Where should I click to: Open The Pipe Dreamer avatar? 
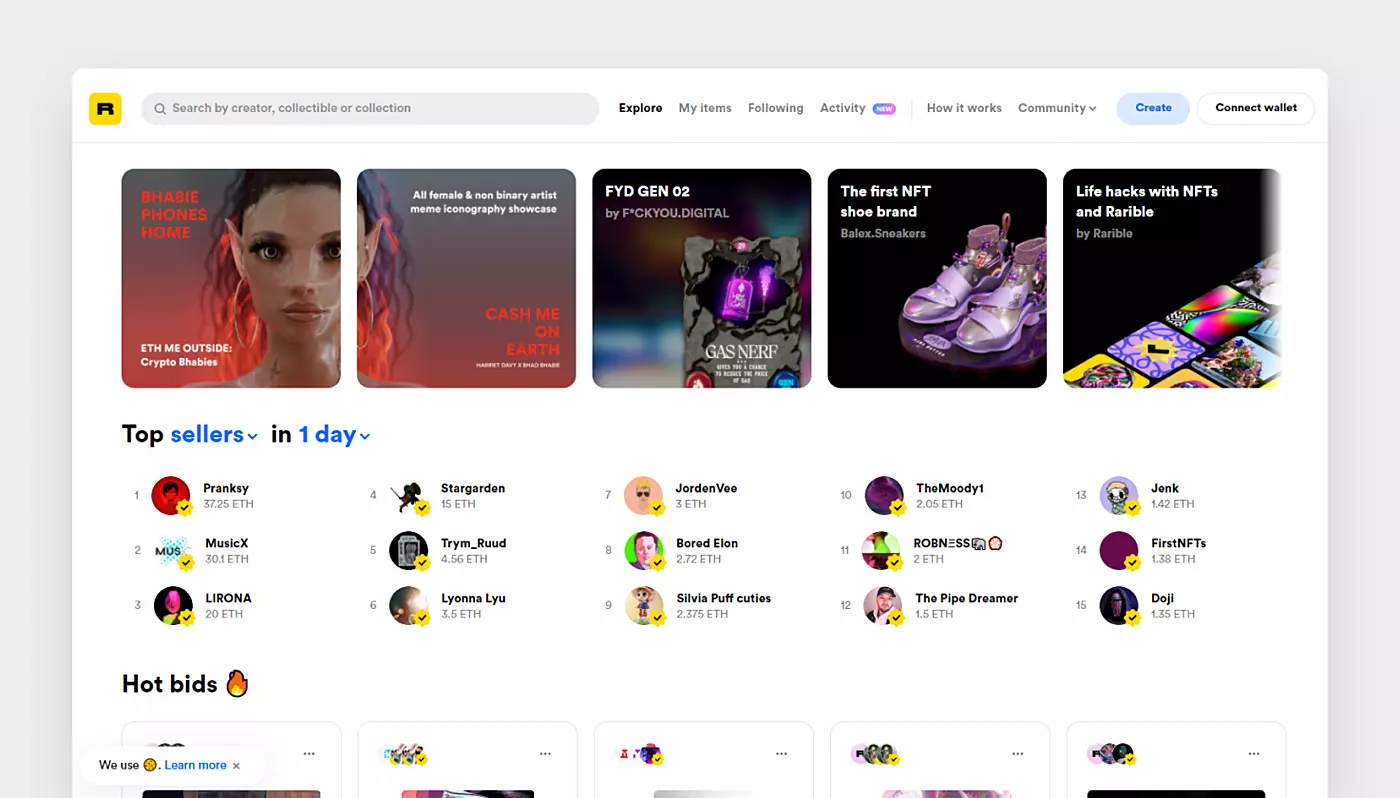click(883, 606)
